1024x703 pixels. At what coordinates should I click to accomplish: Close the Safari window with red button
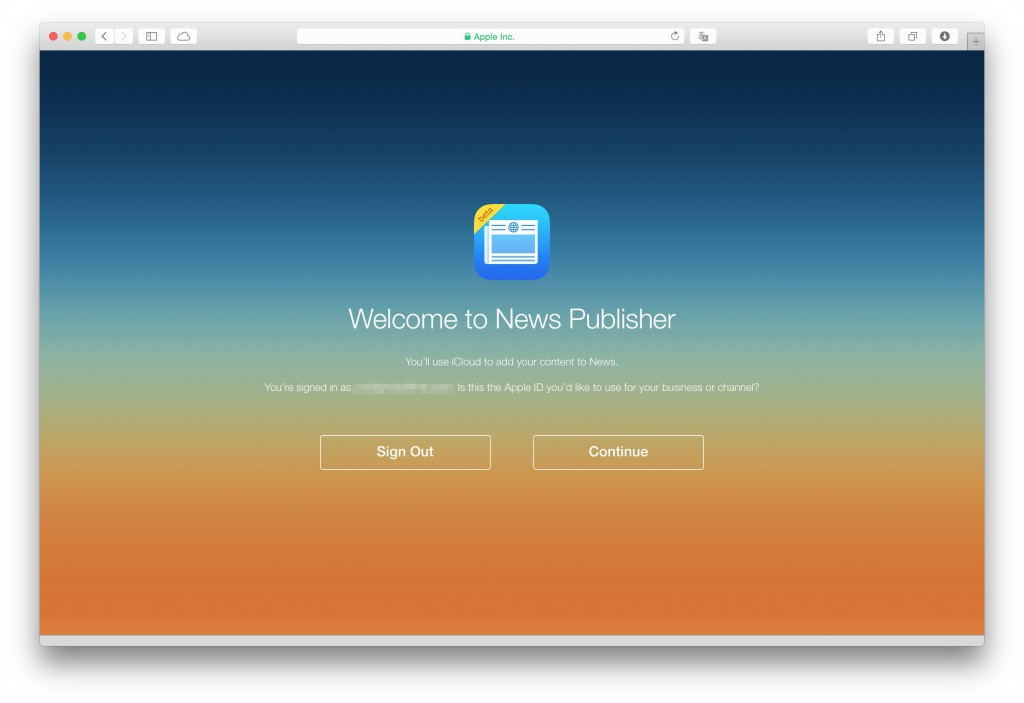(54, 37)
